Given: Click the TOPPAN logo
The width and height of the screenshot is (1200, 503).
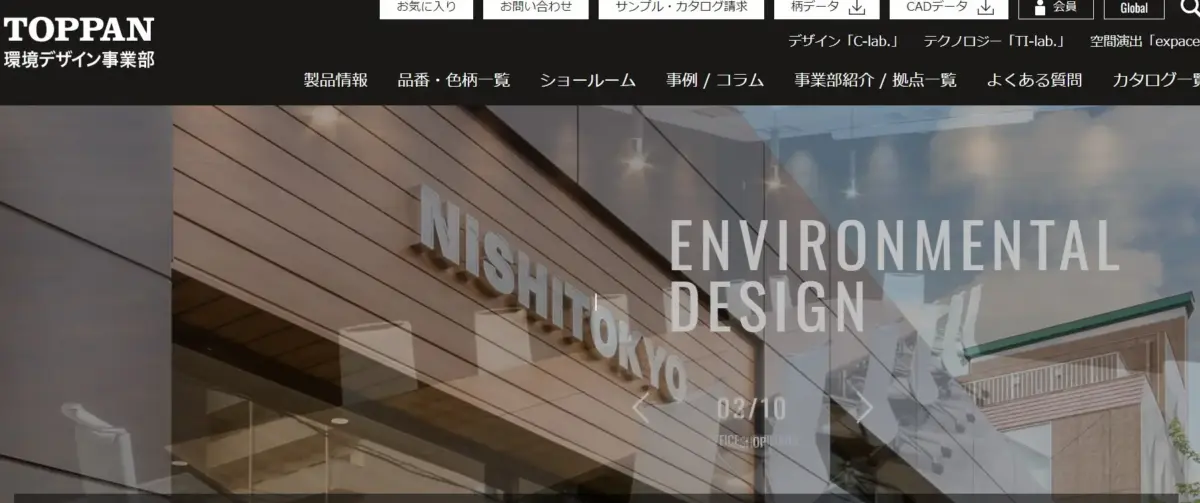Looking at the screenshot, I should tap(79, 30).
